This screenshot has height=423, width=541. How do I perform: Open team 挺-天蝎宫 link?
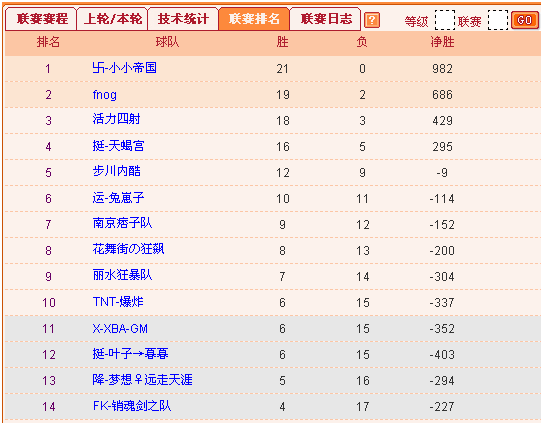[x=118, y=146]
